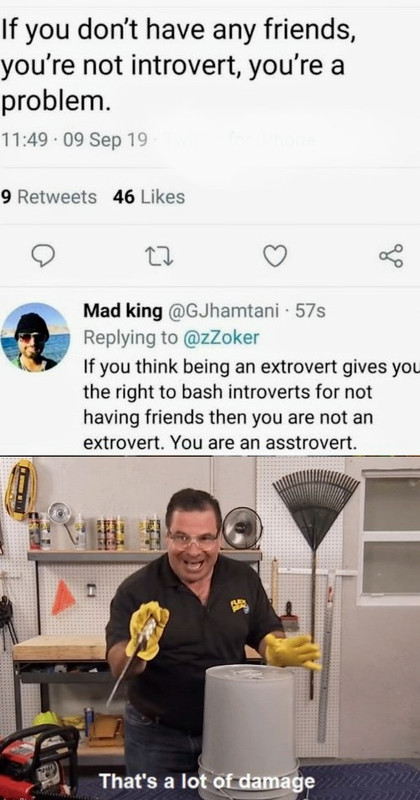The width and height of the screenshot is (420, 800).
Task: Tap the reply speech bubble icon
Action: point(43,256)
